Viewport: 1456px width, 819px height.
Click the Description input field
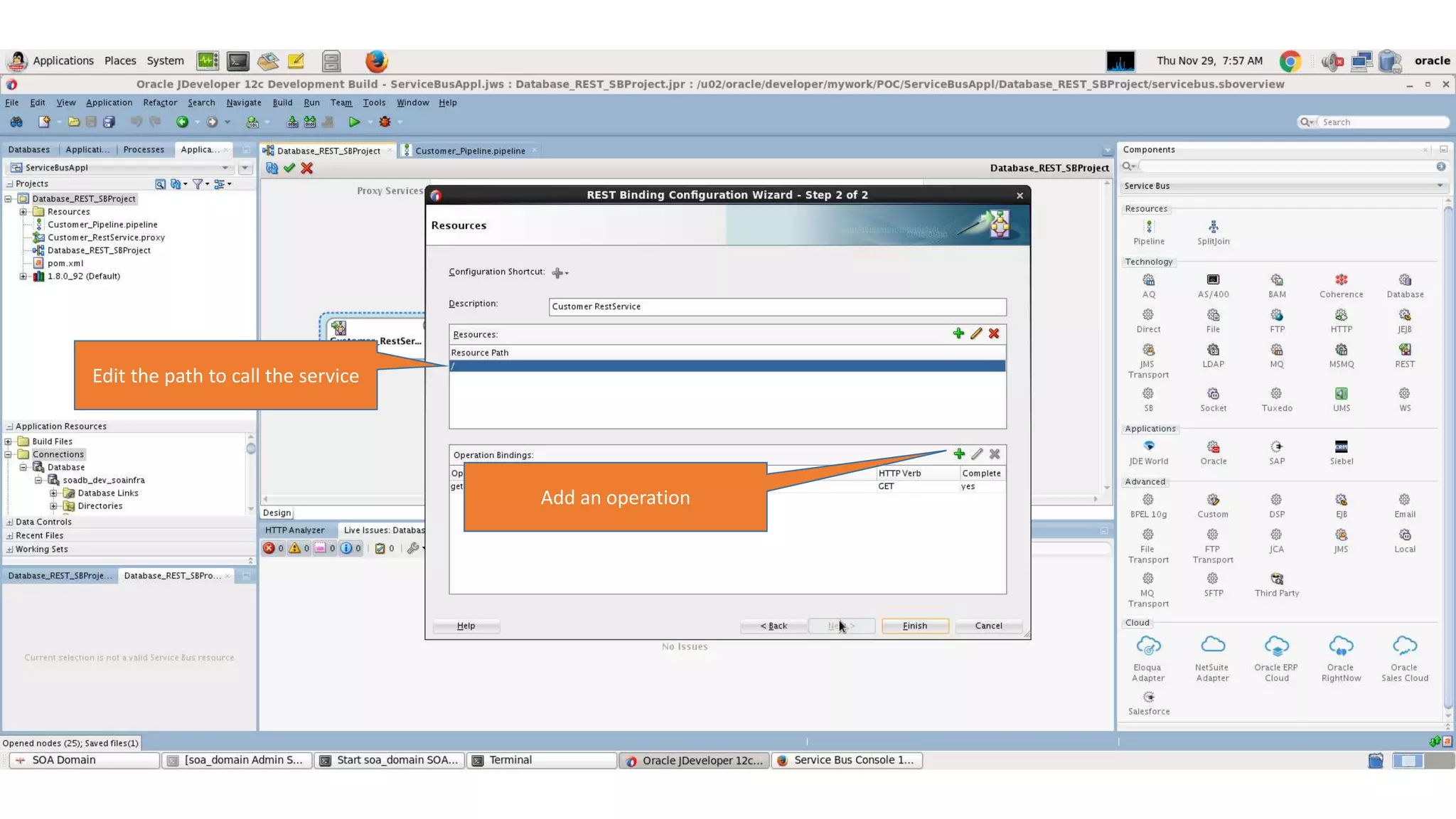coord(777,306)
